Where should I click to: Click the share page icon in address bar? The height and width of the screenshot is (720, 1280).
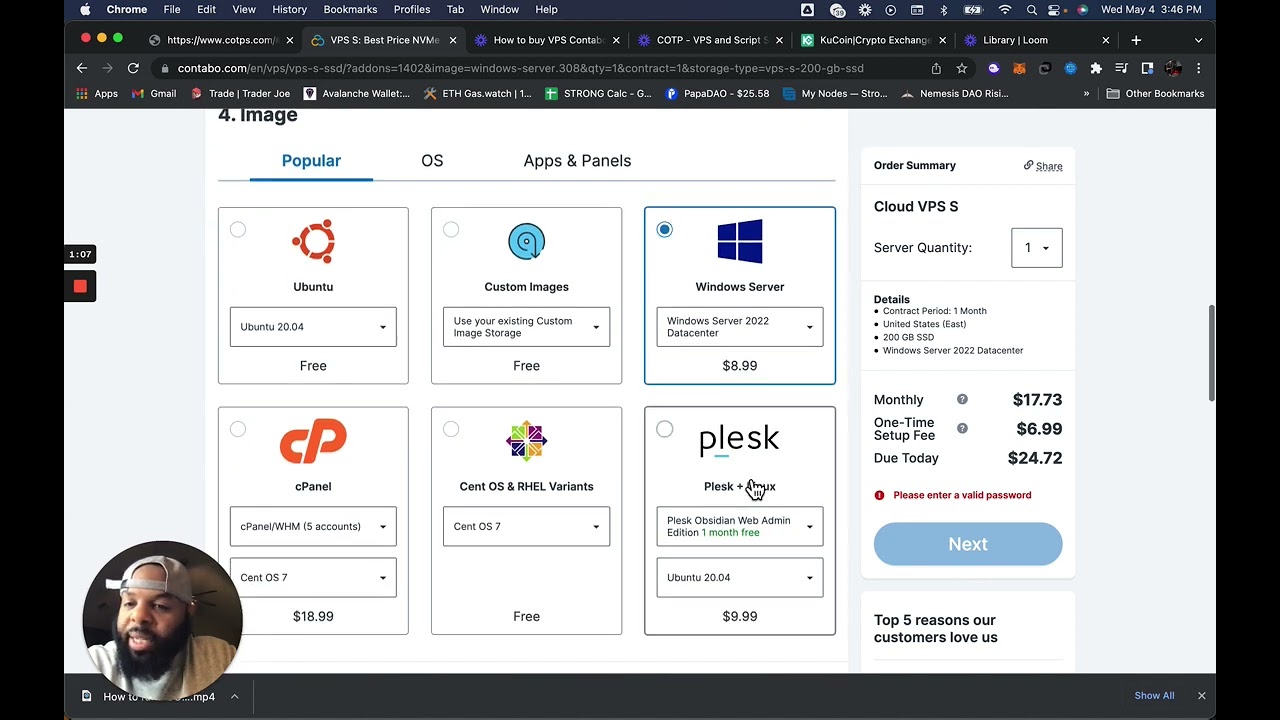coord(936,68)
